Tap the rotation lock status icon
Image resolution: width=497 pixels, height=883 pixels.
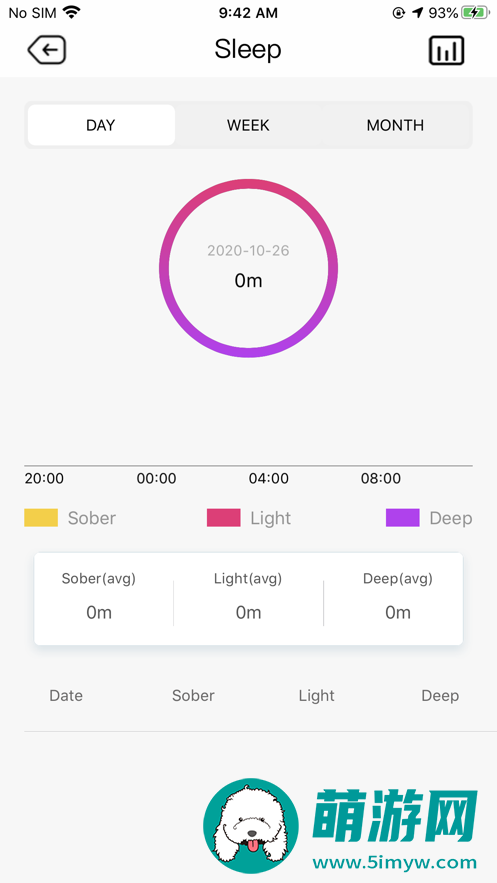(399, 12)
